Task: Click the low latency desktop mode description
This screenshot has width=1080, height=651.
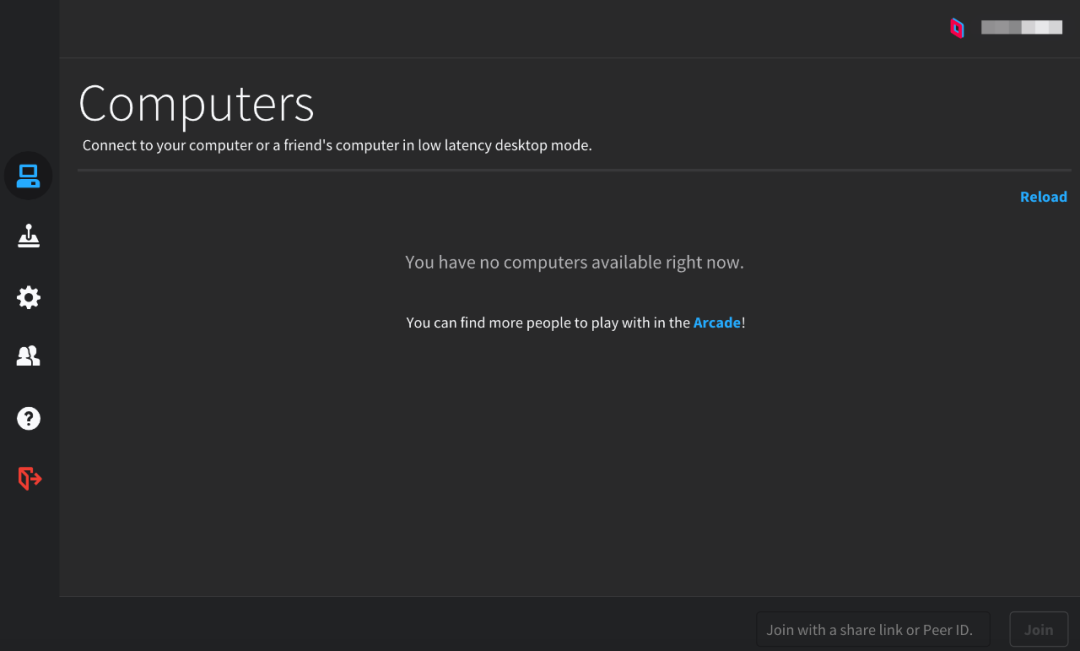Action: (x=337, y=146)
